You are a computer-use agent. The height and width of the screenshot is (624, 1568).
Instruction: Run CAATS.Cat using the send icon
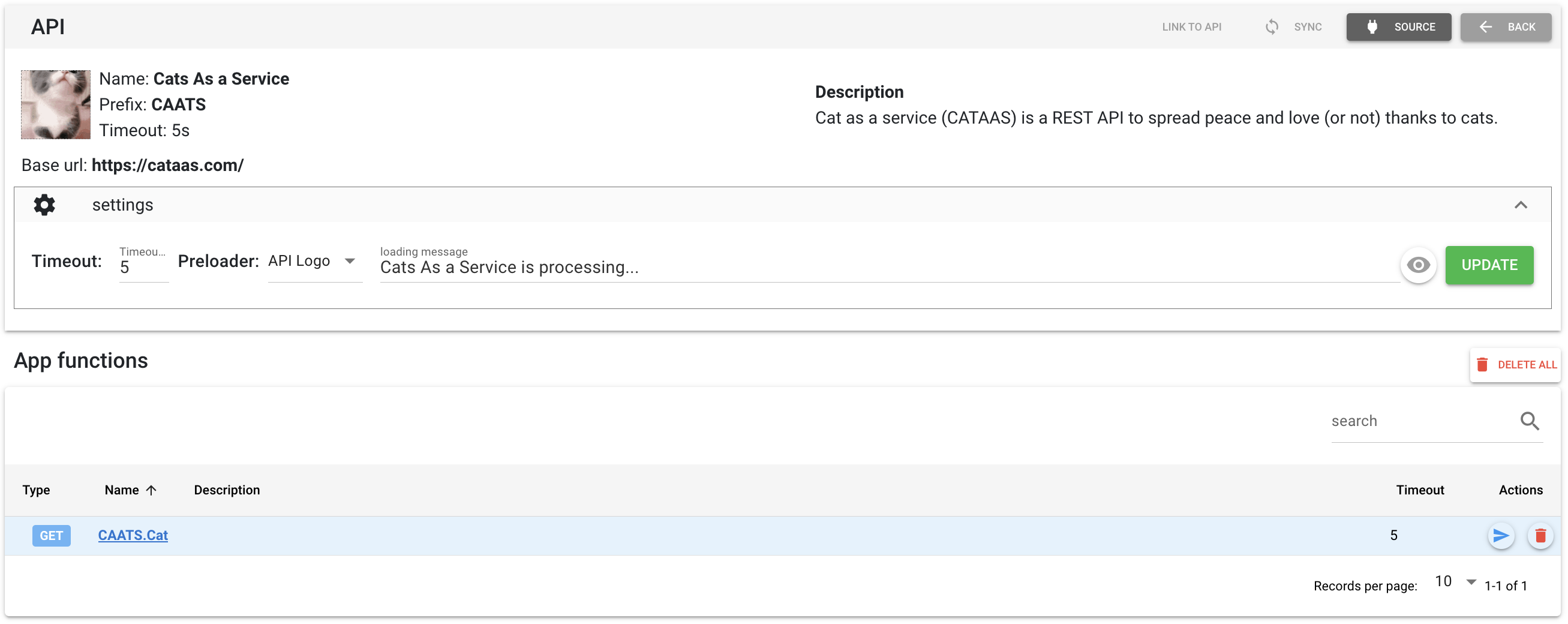click(x=1501, y=536)
